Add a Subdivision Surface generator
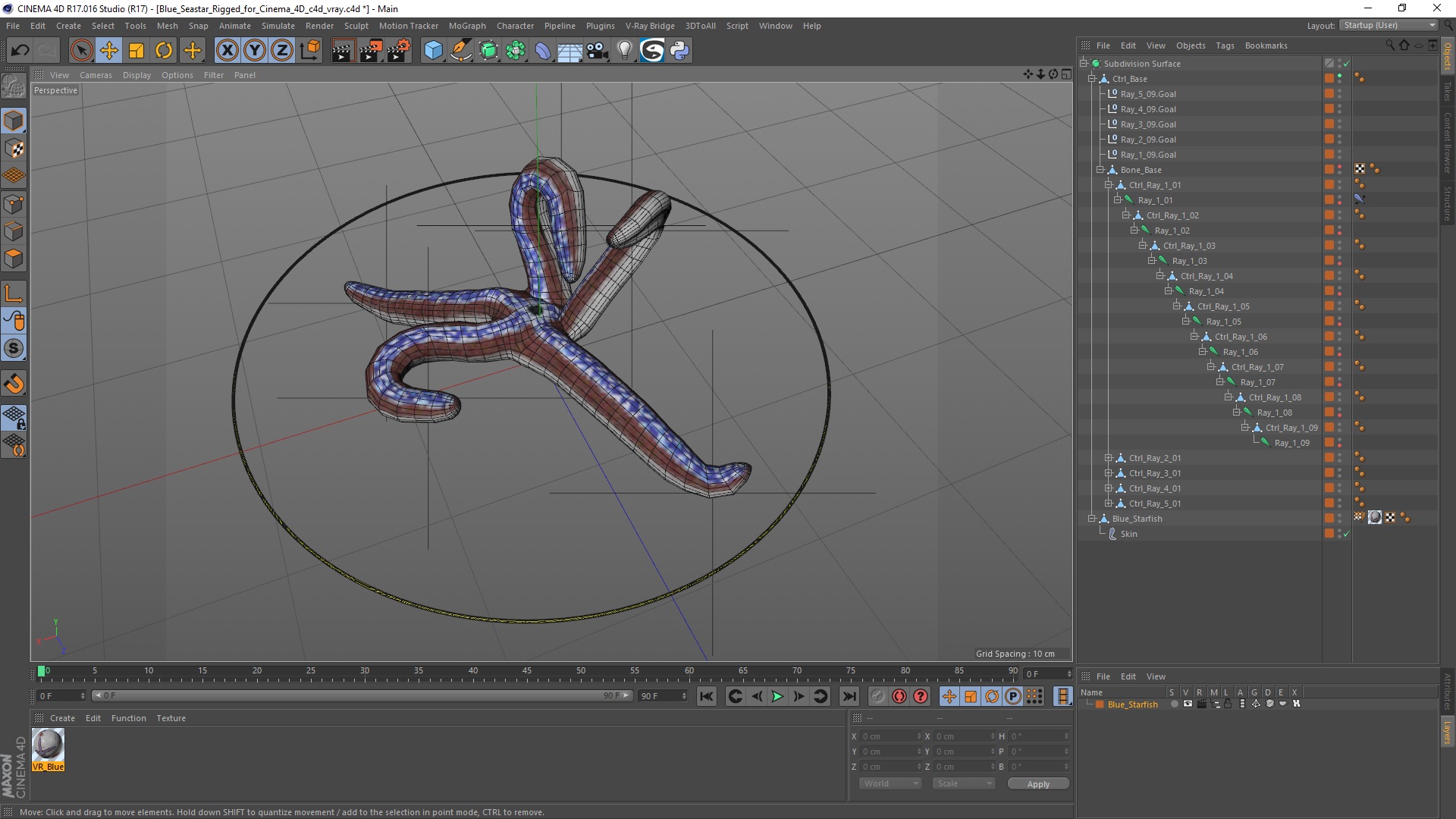 pyautogui.click(x=489, y=51)
